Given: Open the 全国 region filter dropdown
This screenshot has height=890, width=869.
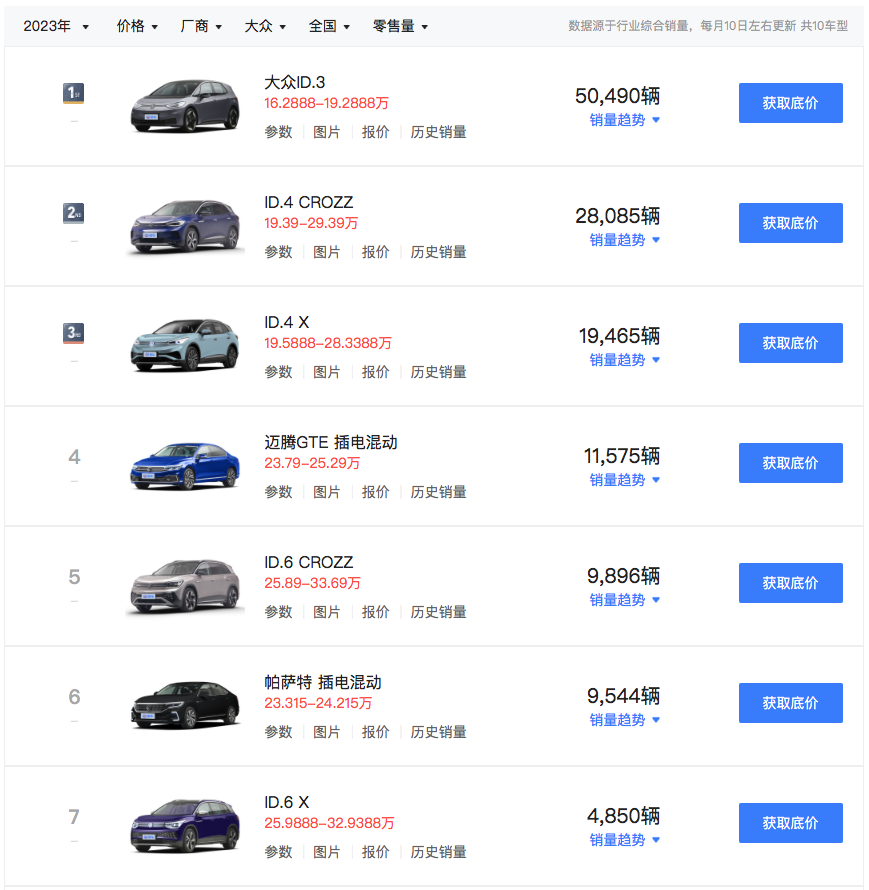Looking at the screenshot, I should 329,26.
